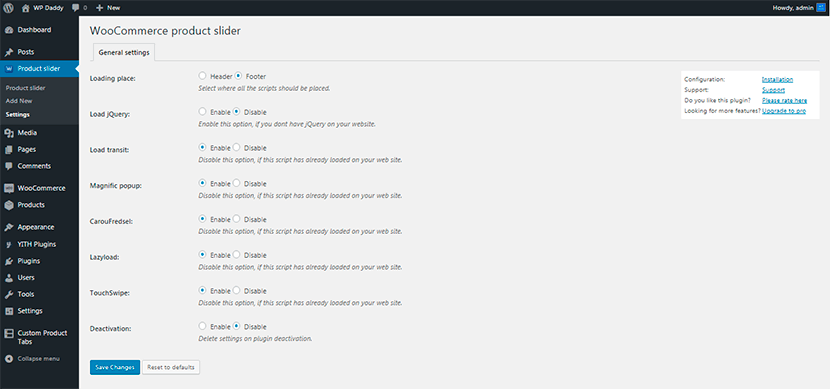Click Please rate here link
This screenshot has height=389, width=830.
tap(784, 101)
